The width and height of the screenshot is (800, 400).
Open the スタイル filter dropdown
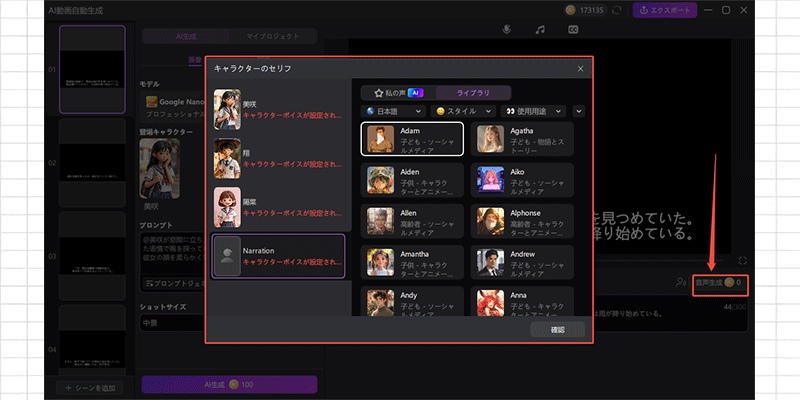click(463, 111)
